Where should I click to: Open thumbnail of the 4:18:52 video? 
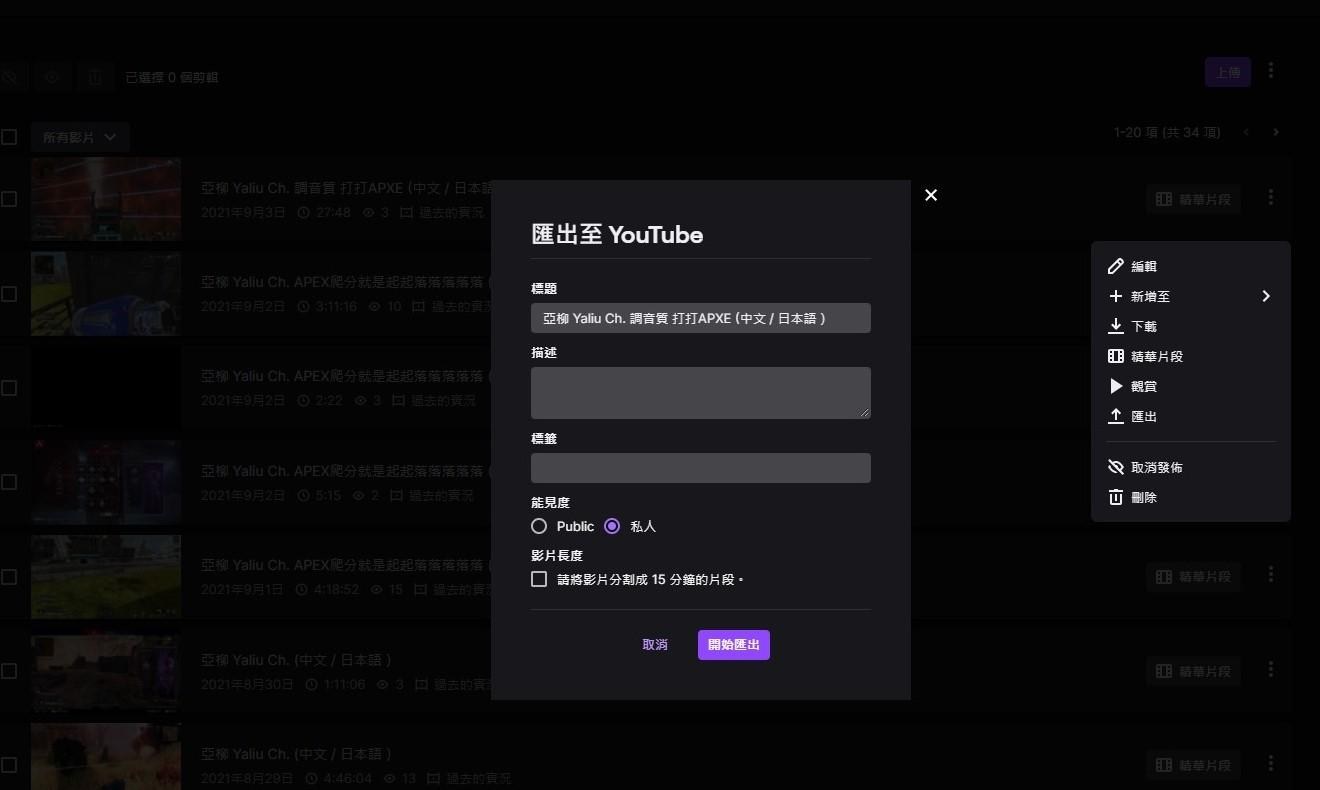(x=106, y=577)
